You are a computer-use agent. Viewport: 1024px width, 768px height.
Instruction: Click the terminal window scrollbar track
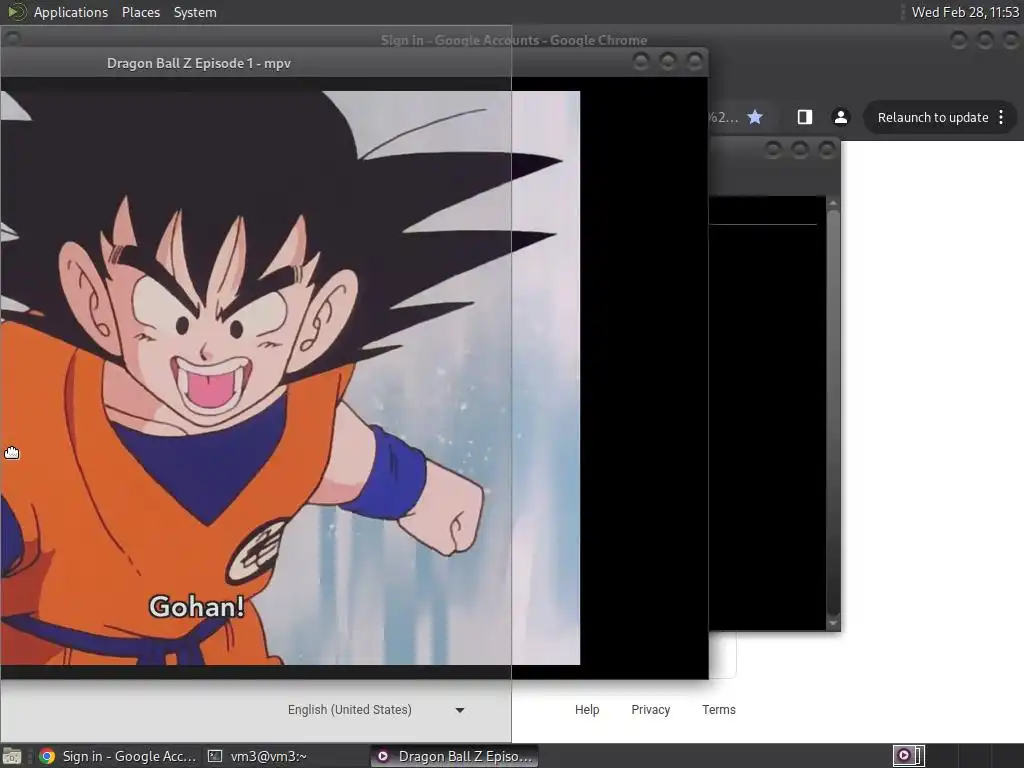pos(833,411)
